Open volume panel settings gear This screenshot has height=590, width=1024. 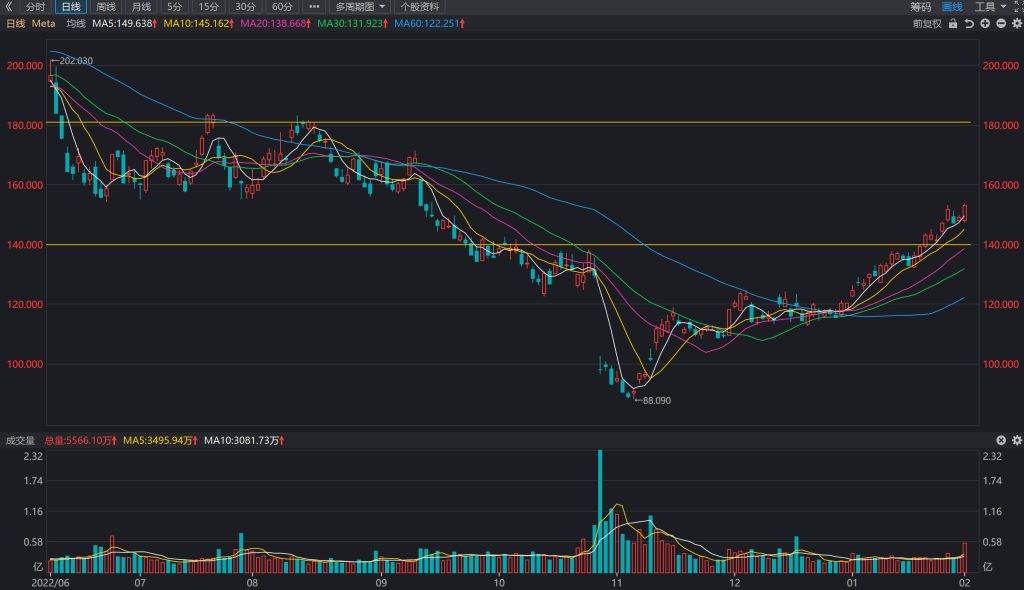tap(1017, 440)
